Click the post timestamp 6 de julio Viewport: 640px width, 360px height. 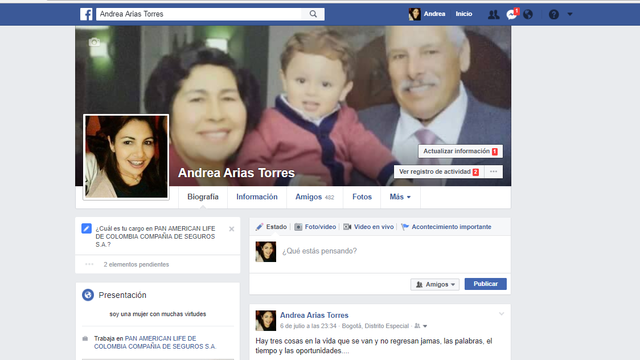click(308, 326)
